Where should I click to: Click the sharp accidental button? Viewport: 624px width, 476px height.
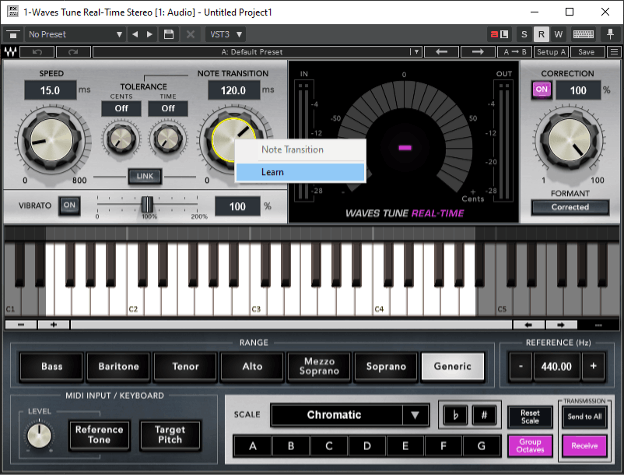point(484,416)
